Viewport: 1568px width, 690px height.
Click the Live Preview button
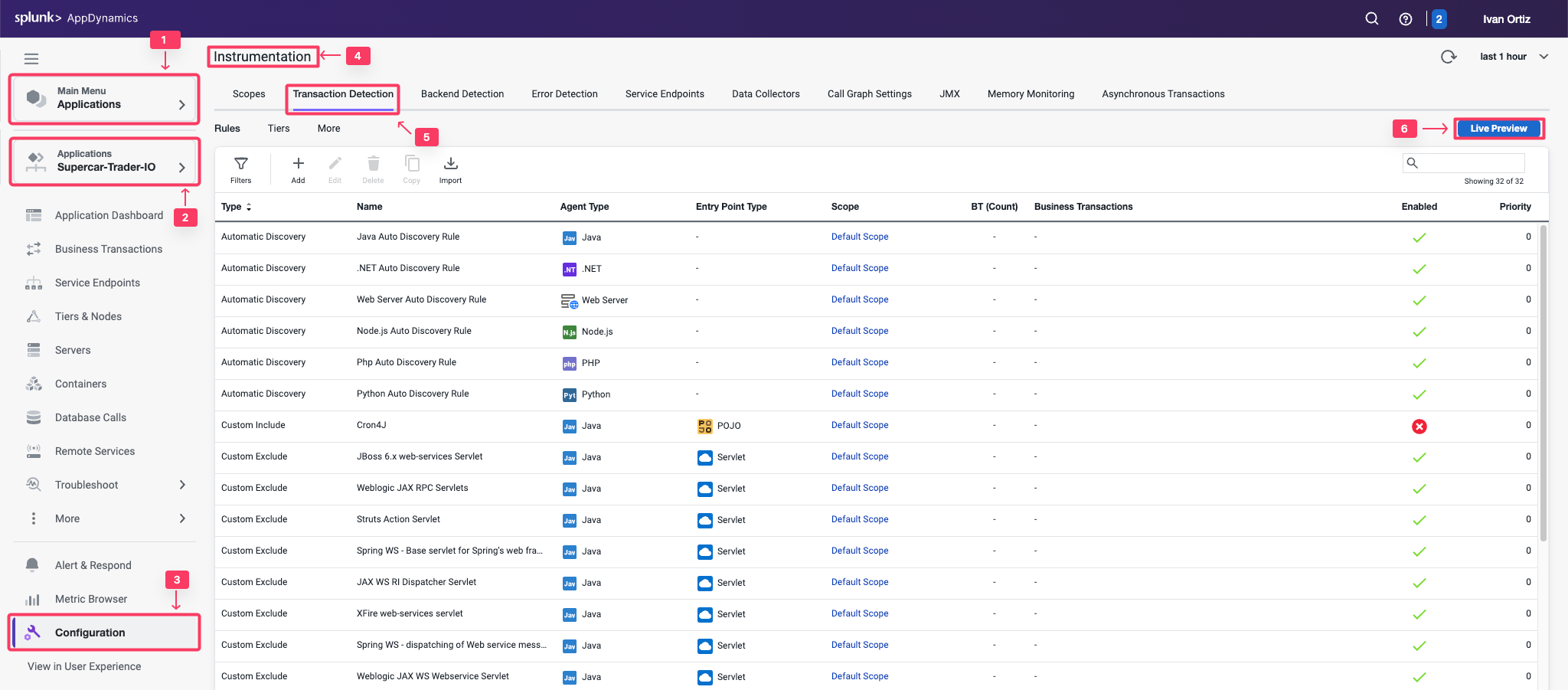[1498, 129]
